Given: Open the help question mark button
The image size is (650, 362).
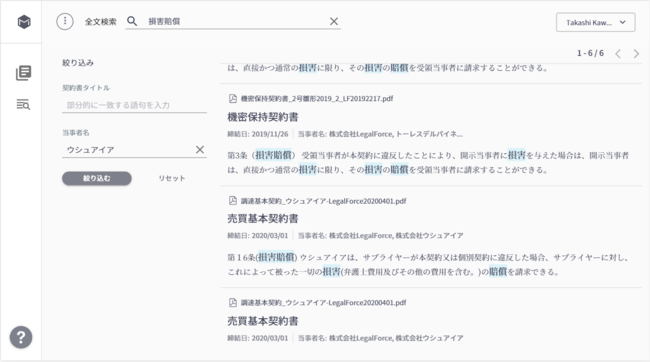Looking at the screenshot, I should [21, 337].
